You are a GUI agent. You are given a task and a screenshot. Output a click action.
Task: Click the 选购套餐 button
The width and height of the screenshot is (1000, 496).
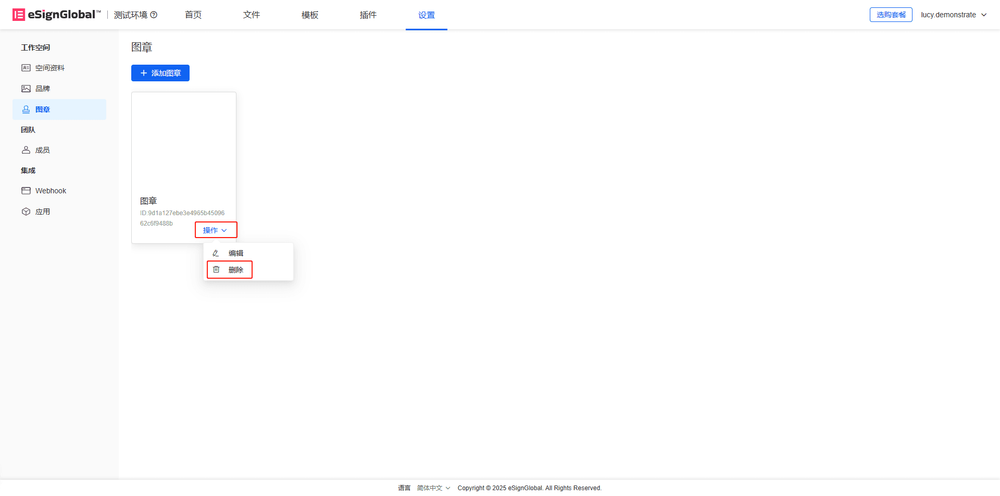(x=890, y=15)
